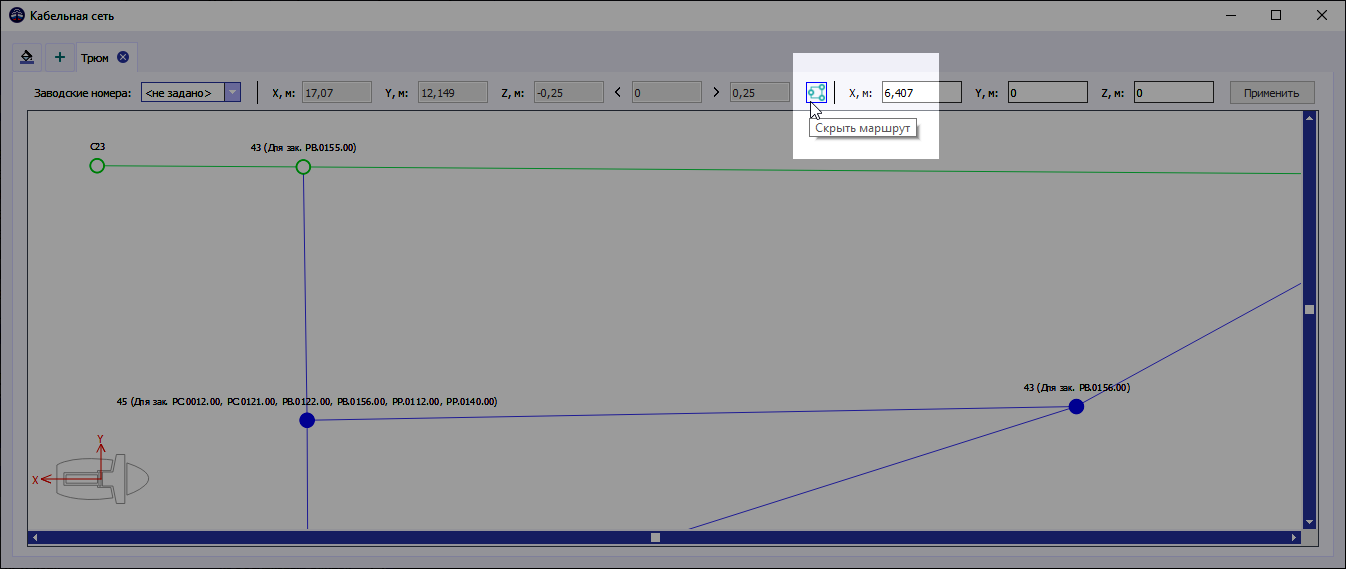1346x569 pixels.
Task: Click the ship orientation axes icon
Action: pyautogui.click(x=91, y=471)
